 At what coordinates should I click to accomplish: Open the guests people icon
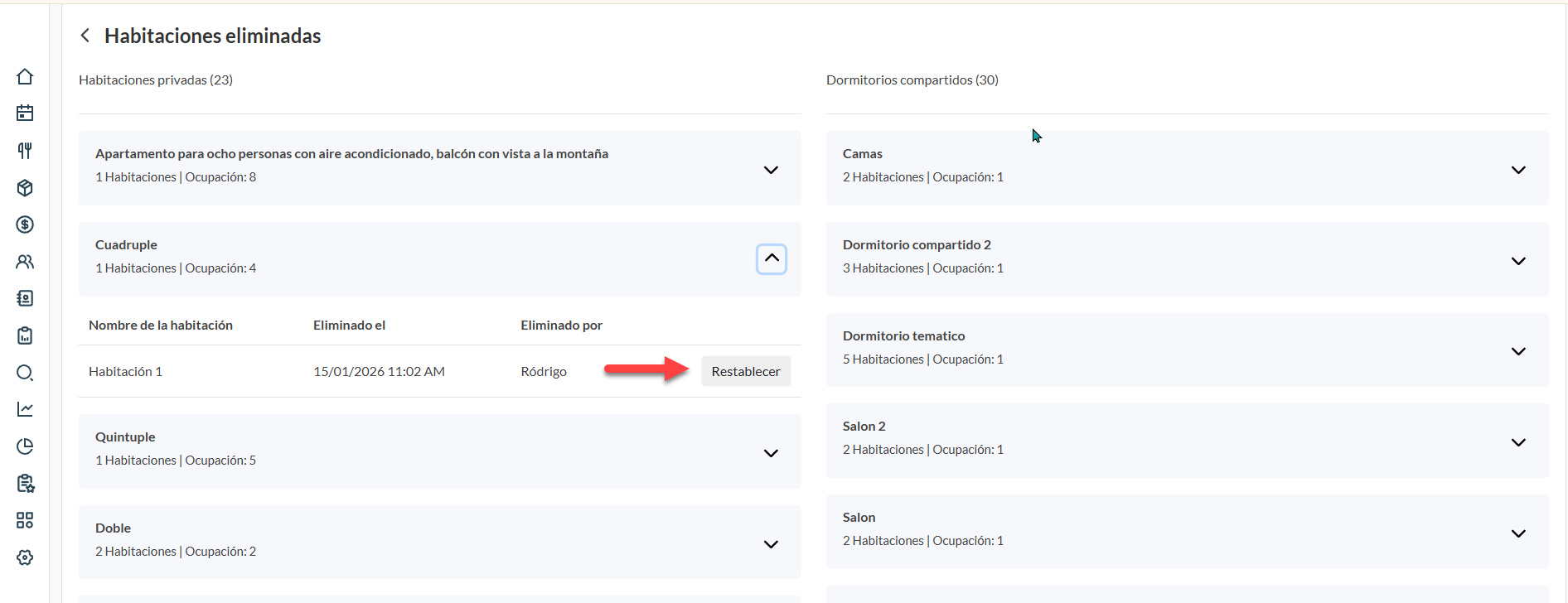(25, 262)
